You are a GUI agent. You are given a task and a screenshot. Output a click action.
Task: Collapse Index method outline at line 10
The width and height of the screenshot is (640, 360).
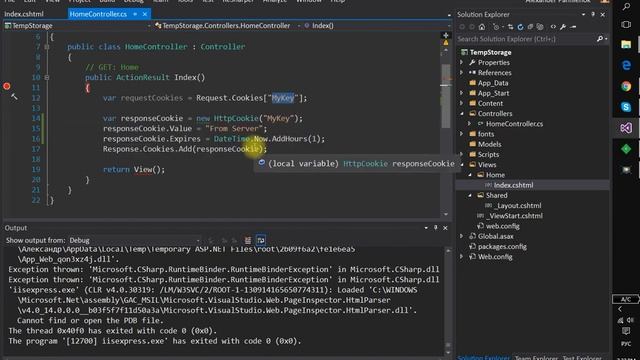[x=47, y=78]
